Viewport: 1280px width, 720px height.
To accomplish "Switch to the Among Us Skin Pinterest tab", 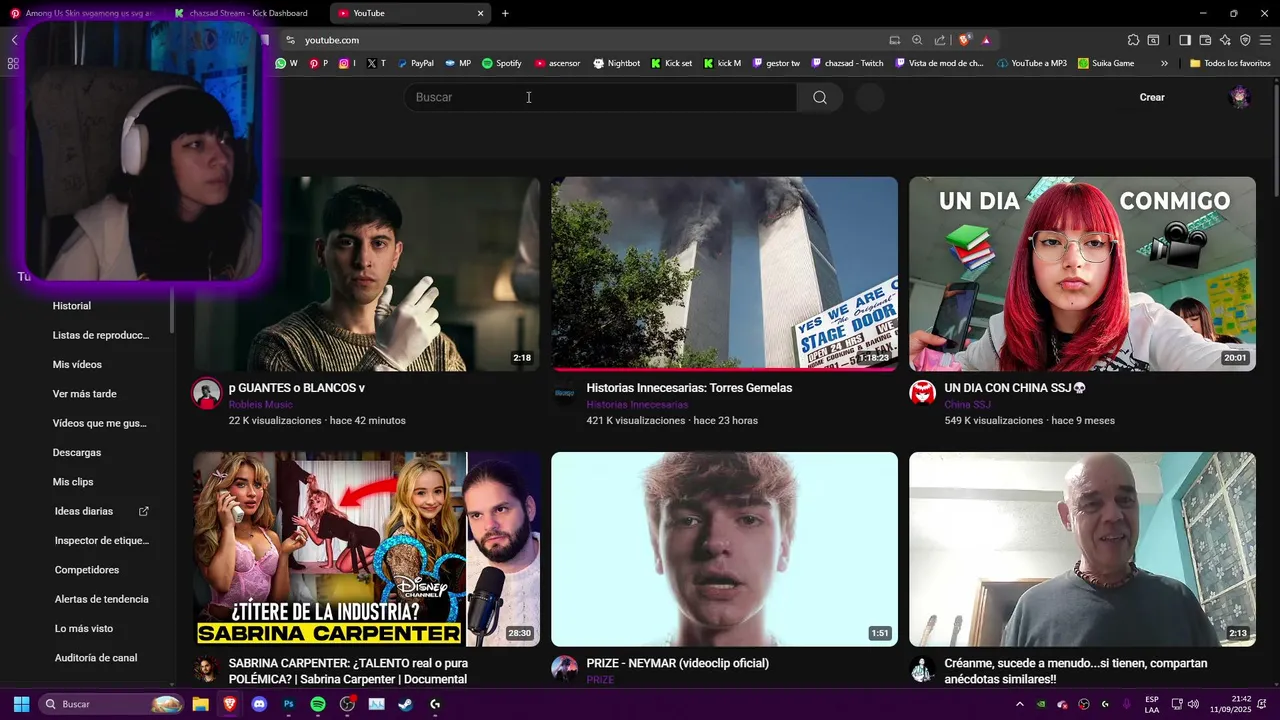I will pos(82,13).
